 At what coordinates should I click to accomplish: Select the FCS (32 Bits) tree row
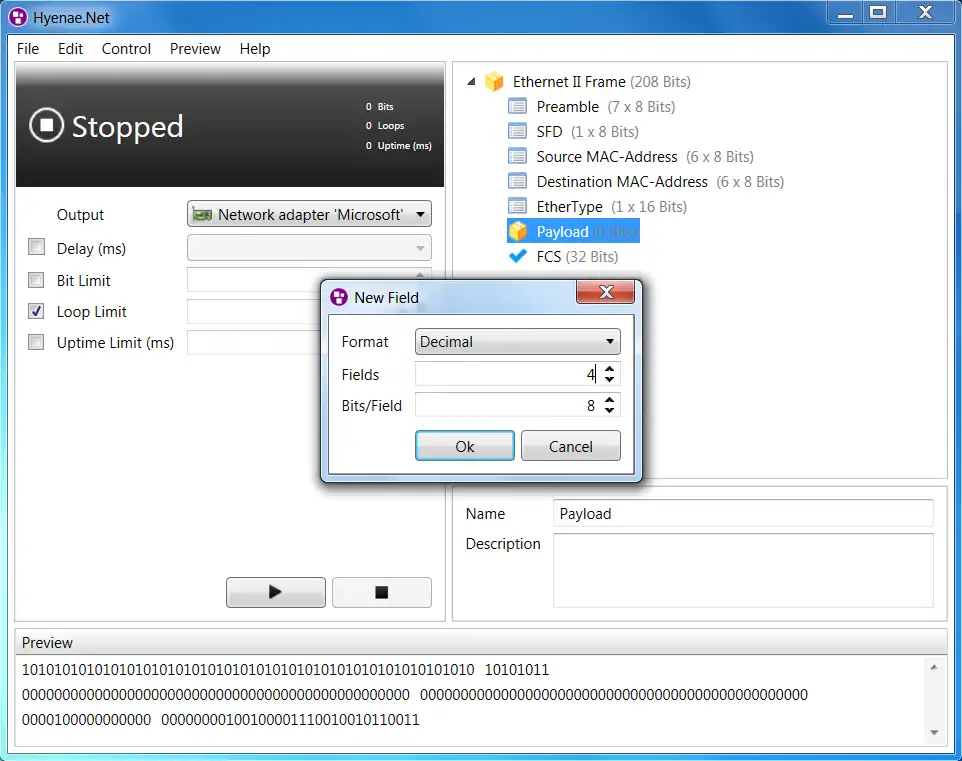pos(563,257)
